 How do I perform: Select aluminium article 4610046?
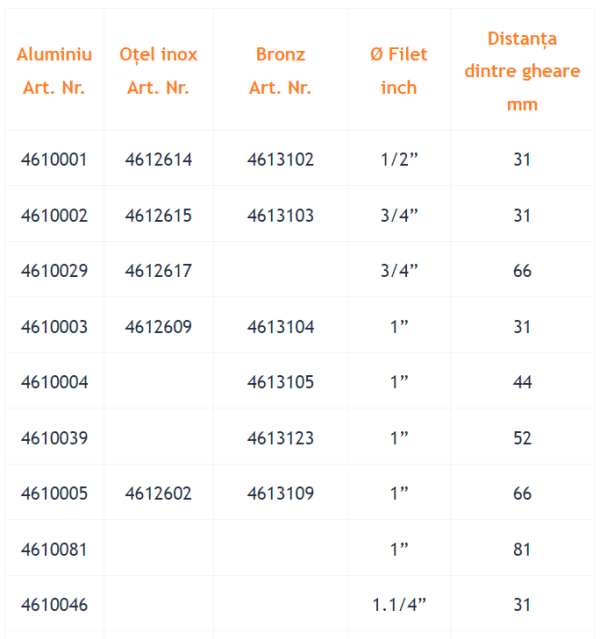point(54,605)
